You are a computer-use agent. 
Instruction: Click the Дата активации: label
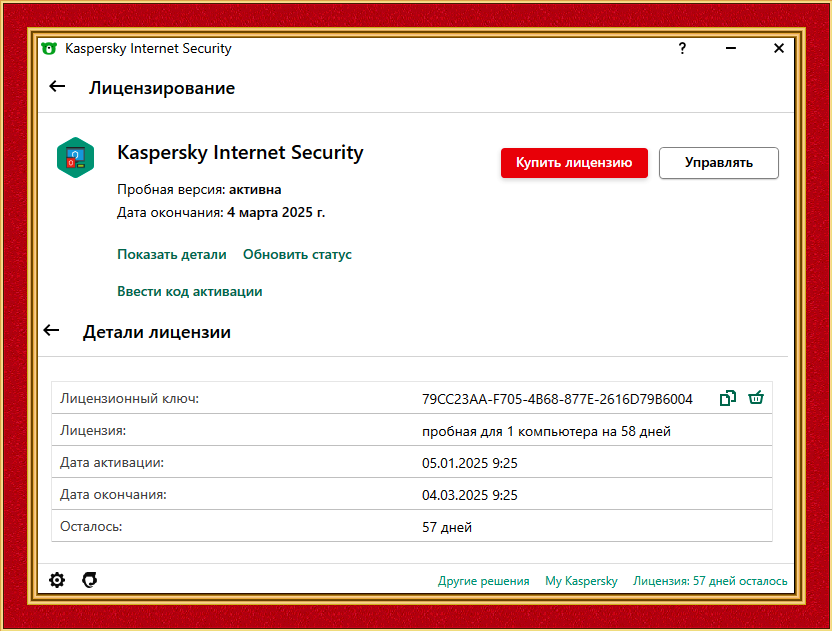point(112,463)
